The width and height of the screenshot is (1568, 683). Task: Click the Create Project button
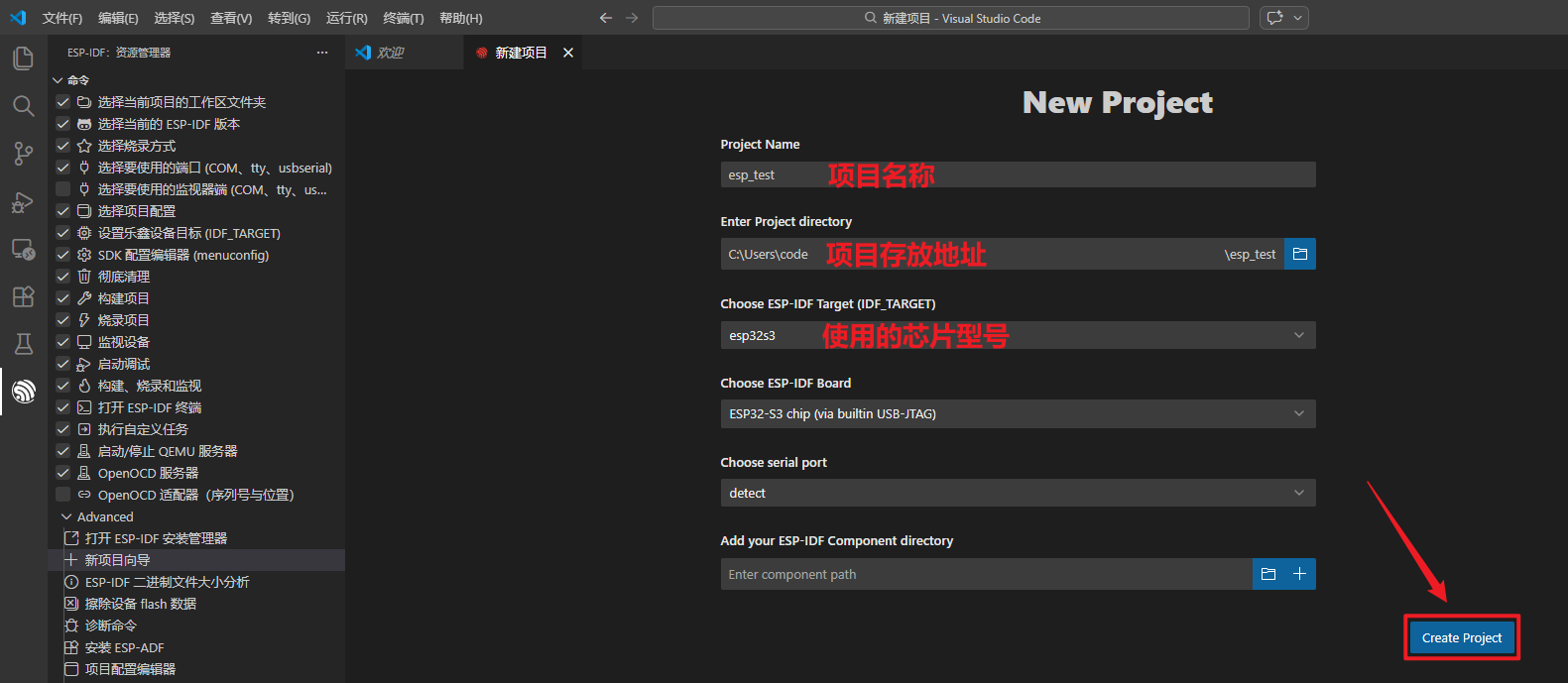(1462, 637)
